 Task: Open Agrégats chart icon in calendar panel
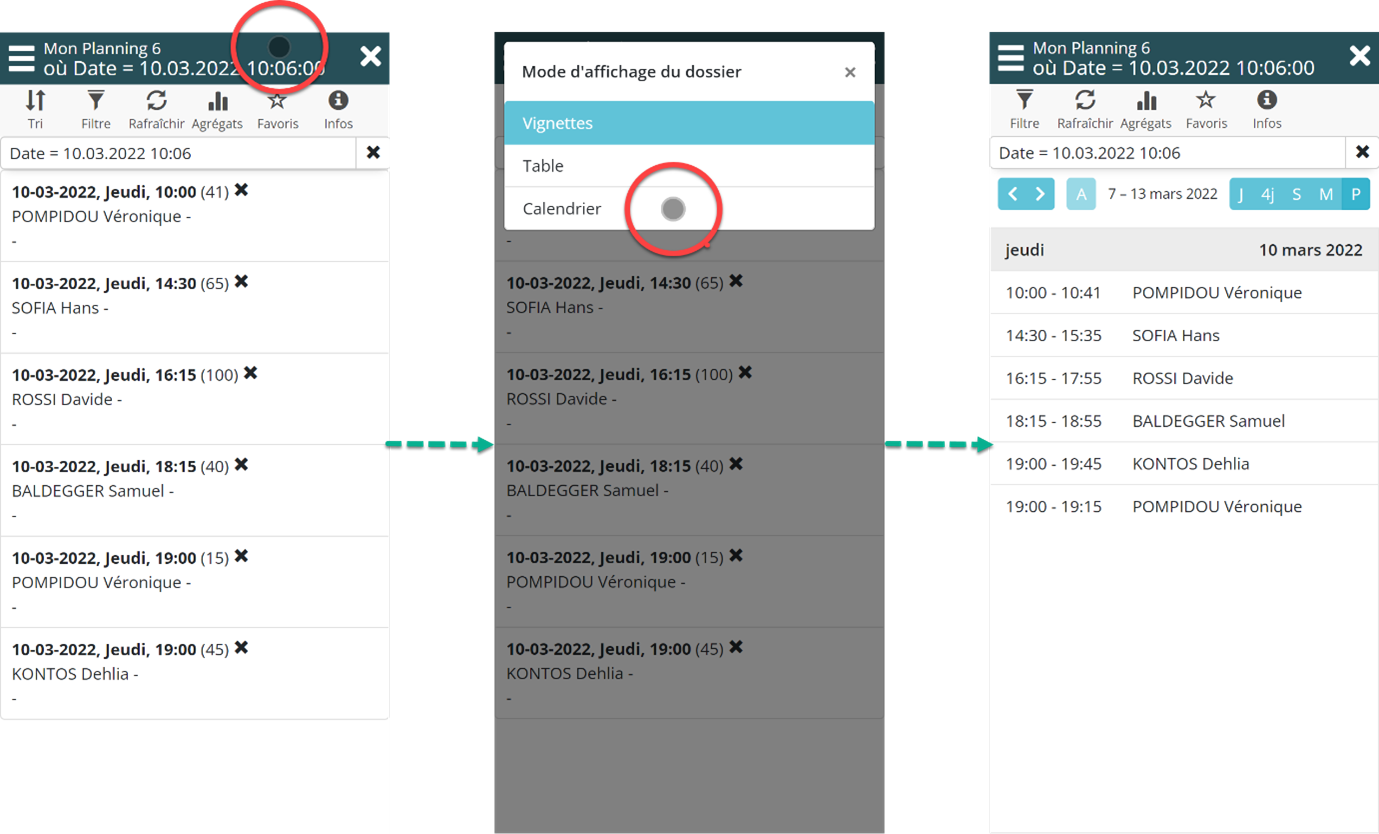1146,108
